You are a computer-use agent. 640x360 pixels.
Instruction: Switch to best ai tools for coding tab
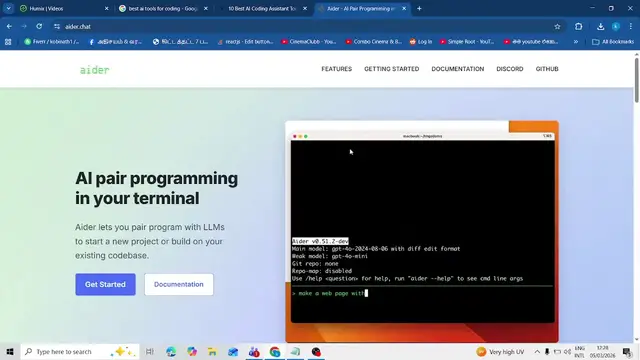tap(164, 9)
